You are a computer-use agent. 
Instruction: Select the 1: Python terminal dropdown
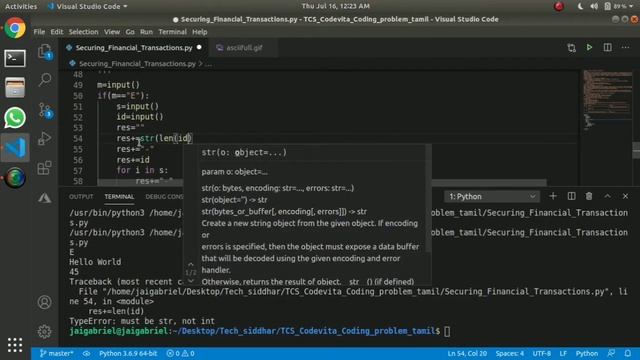492,196
